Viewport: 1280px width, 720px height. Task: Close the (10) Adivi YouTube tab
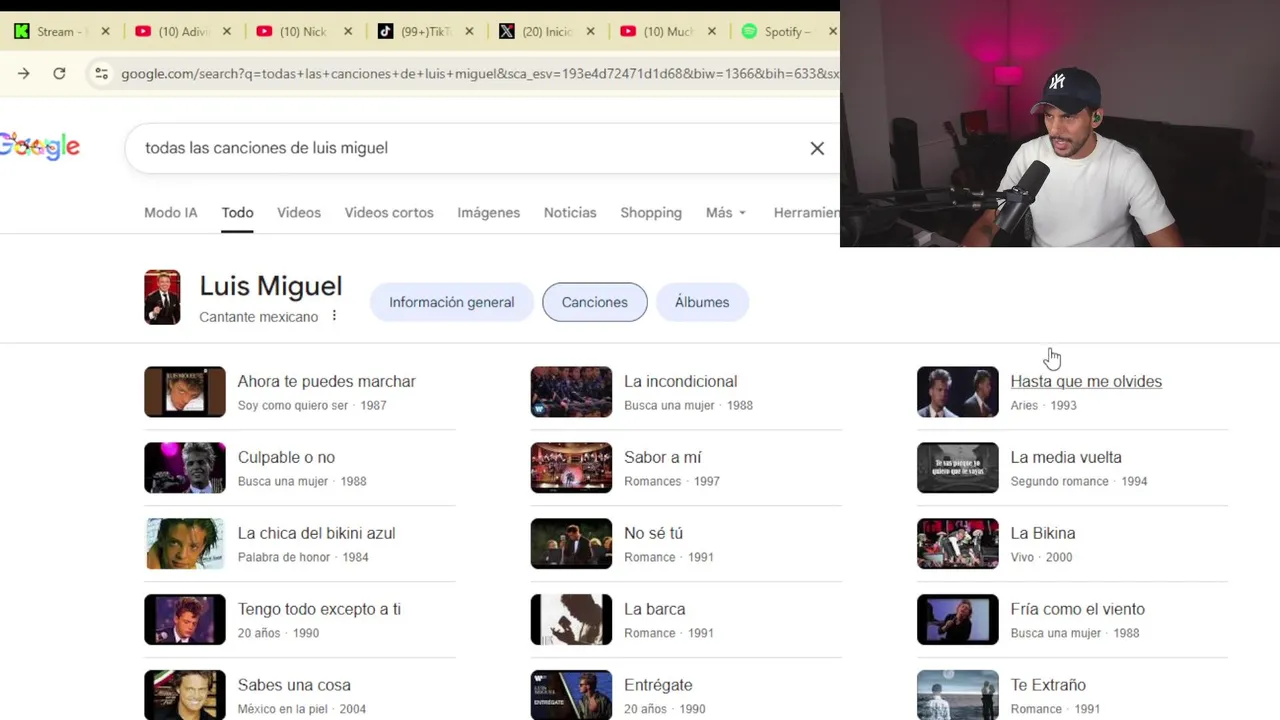tap(226, 31)
